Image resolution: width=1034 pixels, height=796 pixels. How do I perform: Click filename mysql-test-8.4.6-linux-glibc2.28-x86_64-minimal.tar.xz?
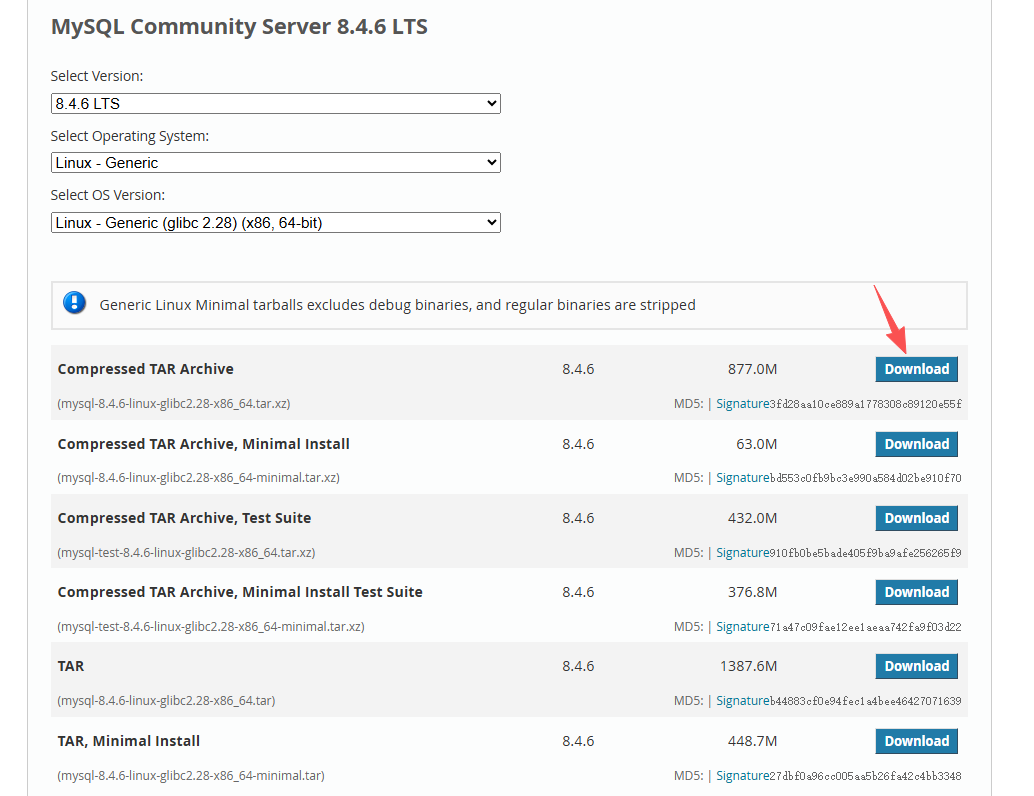coord(211,627)
